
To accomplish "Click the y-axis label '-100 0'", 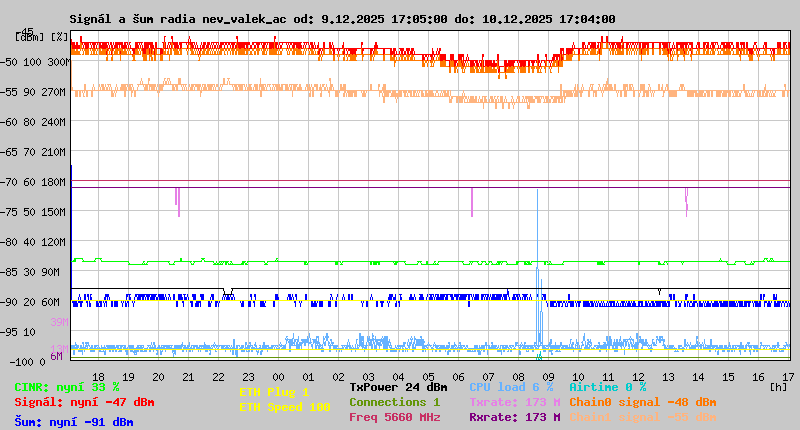I will (x=27, y=362).
